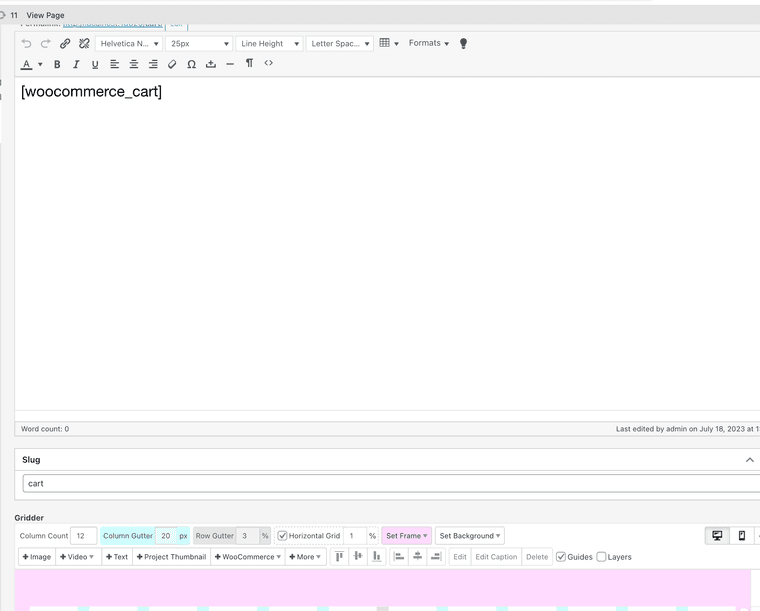Insert a special character with Omega icon
This screenshot has width=760, height=611.
tap(191, 64)
